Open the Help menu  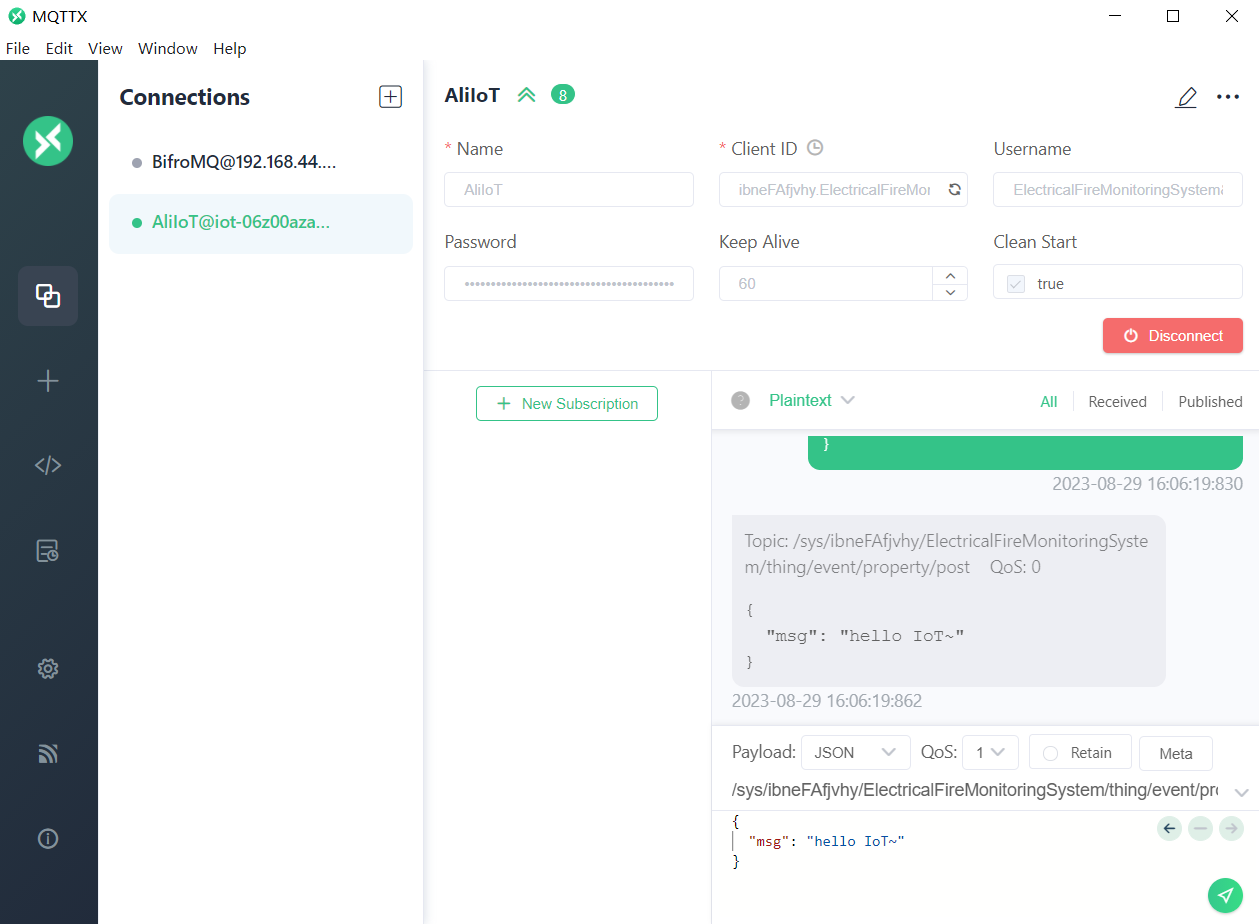click(x=229, y=48)
